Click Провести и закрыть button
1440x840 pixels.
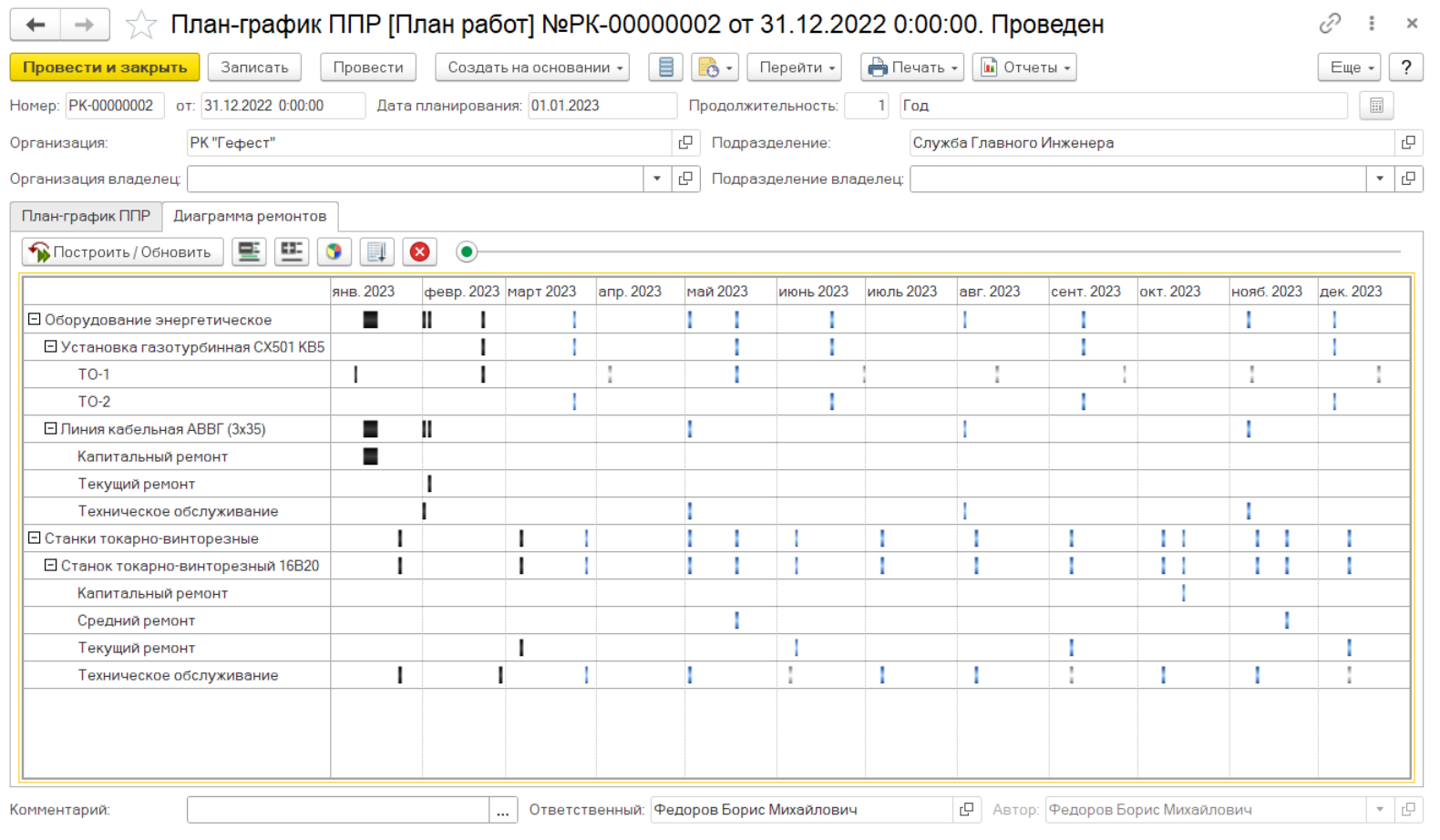click(x=105, y=67)
